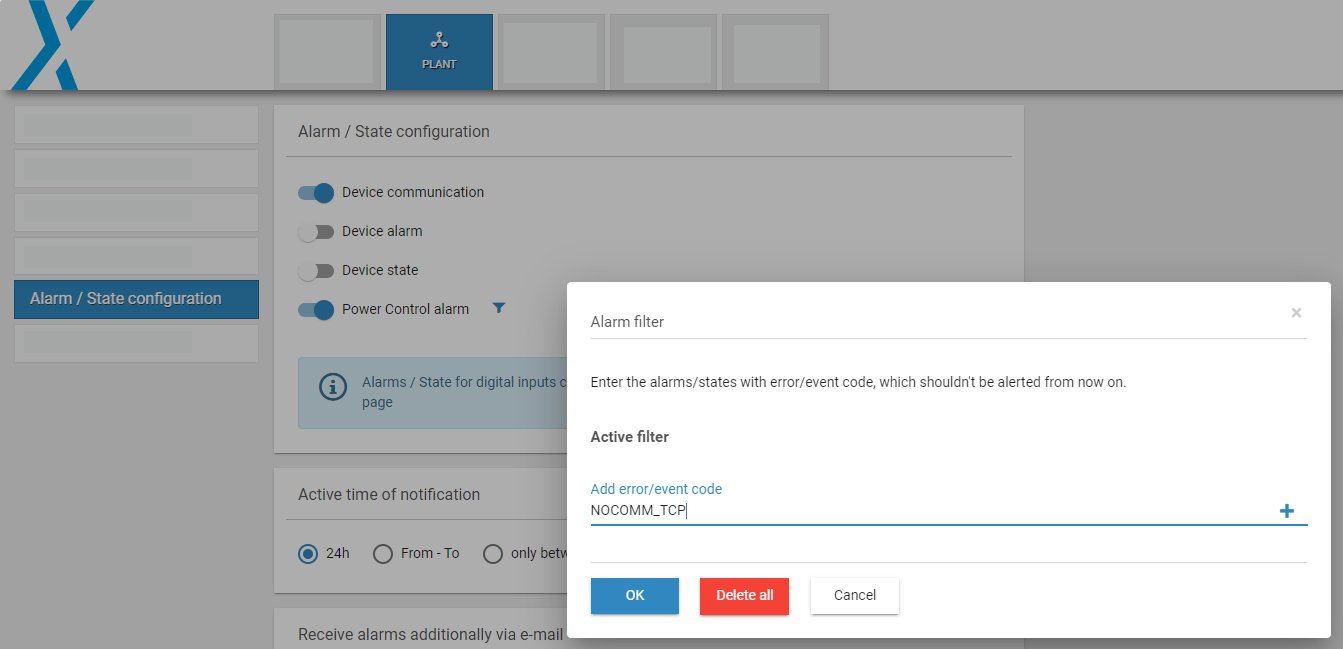Image resolution: width=1343 pixels, height=649 pixels.
Task: Select the 24h notification radio button
Action: tap(308, 553)
